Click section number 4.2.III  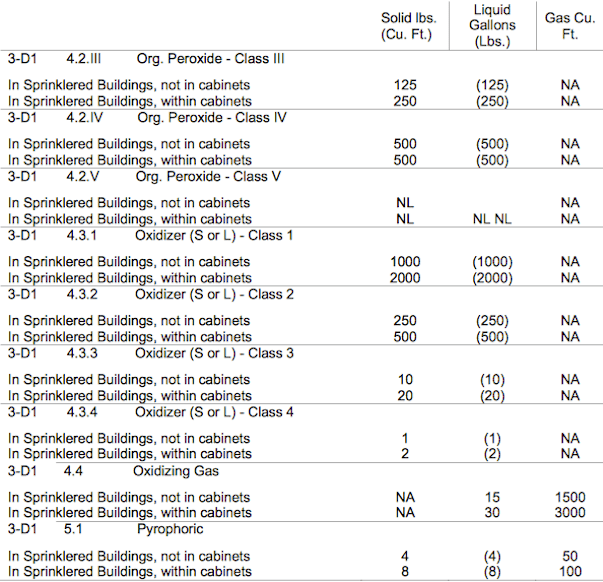pos(83,59)
